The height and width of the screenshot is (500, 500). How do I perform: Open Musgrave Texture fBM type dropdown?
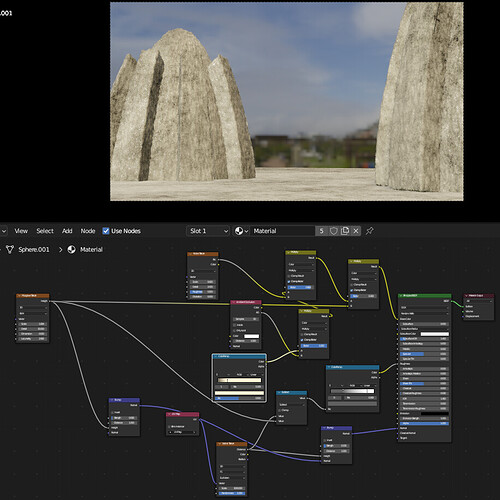[x=32, y=313]
